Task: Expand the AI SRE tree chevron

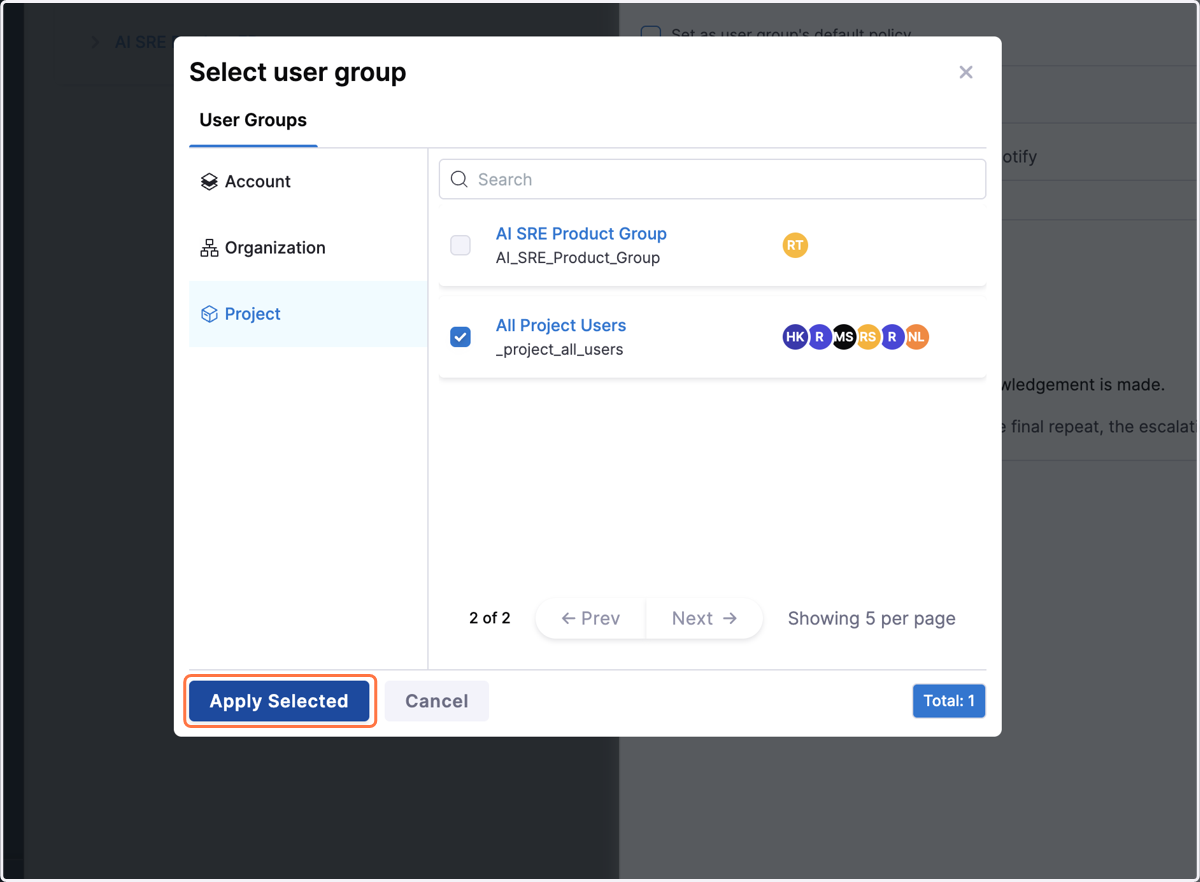Action: coord(95,42)
